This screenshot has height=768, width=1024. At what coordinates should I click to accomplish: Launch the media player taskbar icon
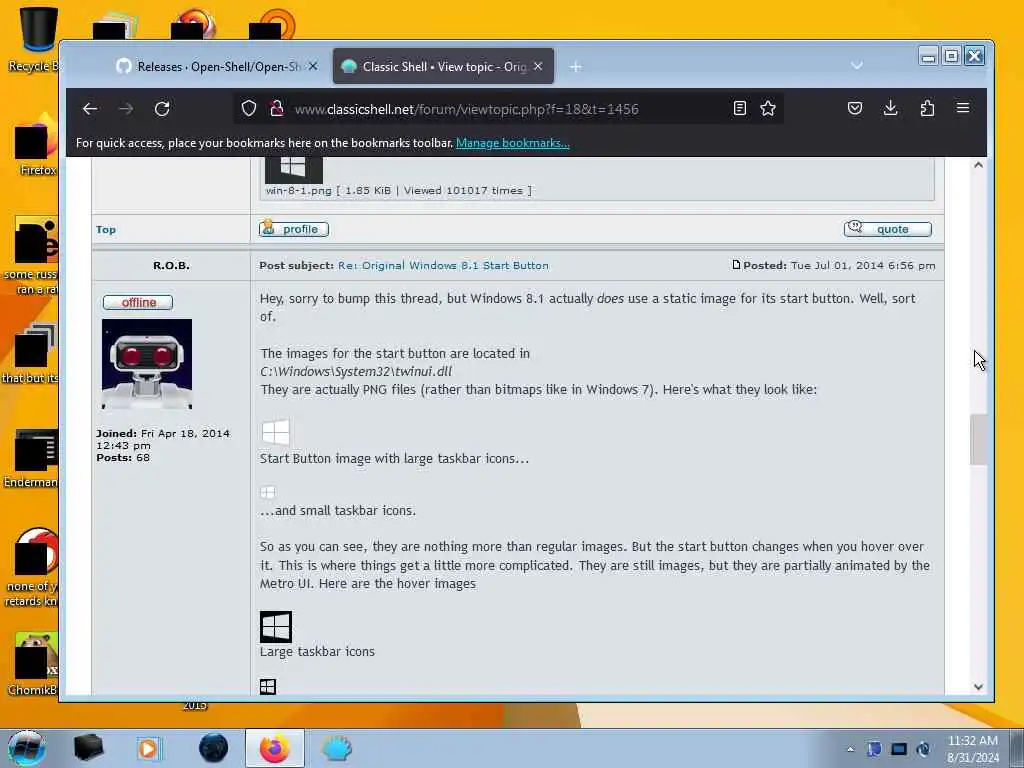[x=149, y=748]
